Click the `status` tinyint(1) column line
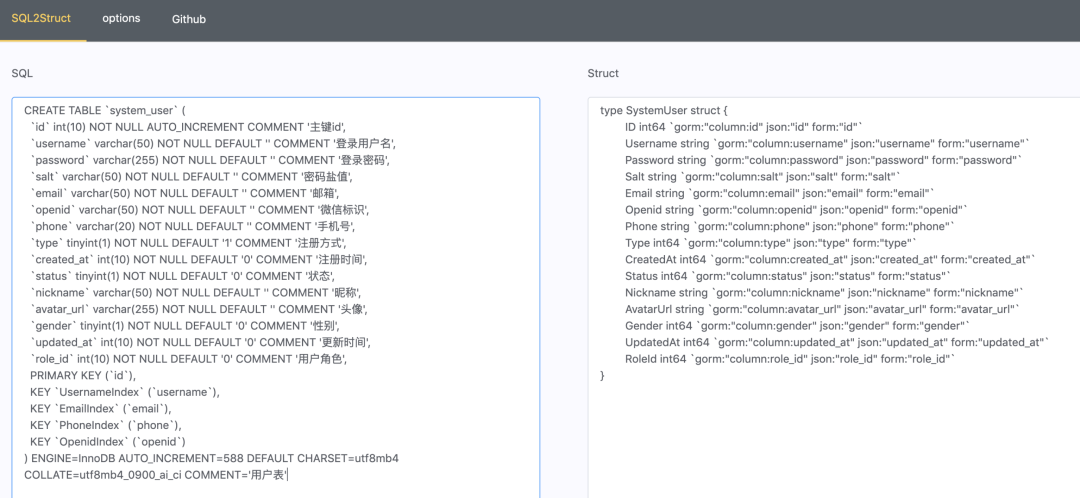Screen dimensions: 1080x498 pos(183,276)
